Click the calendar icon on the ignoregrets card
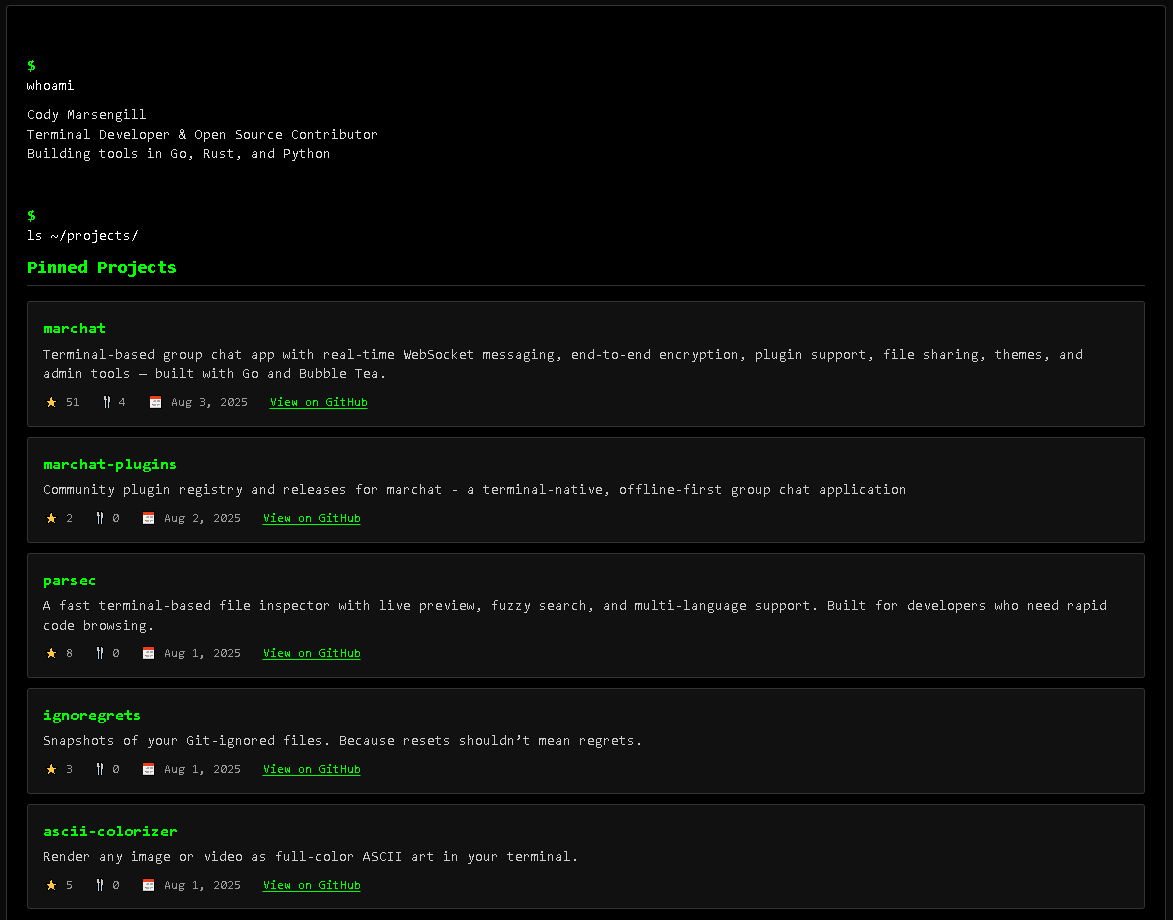The image size is (1173, 920). coord(148,769)
